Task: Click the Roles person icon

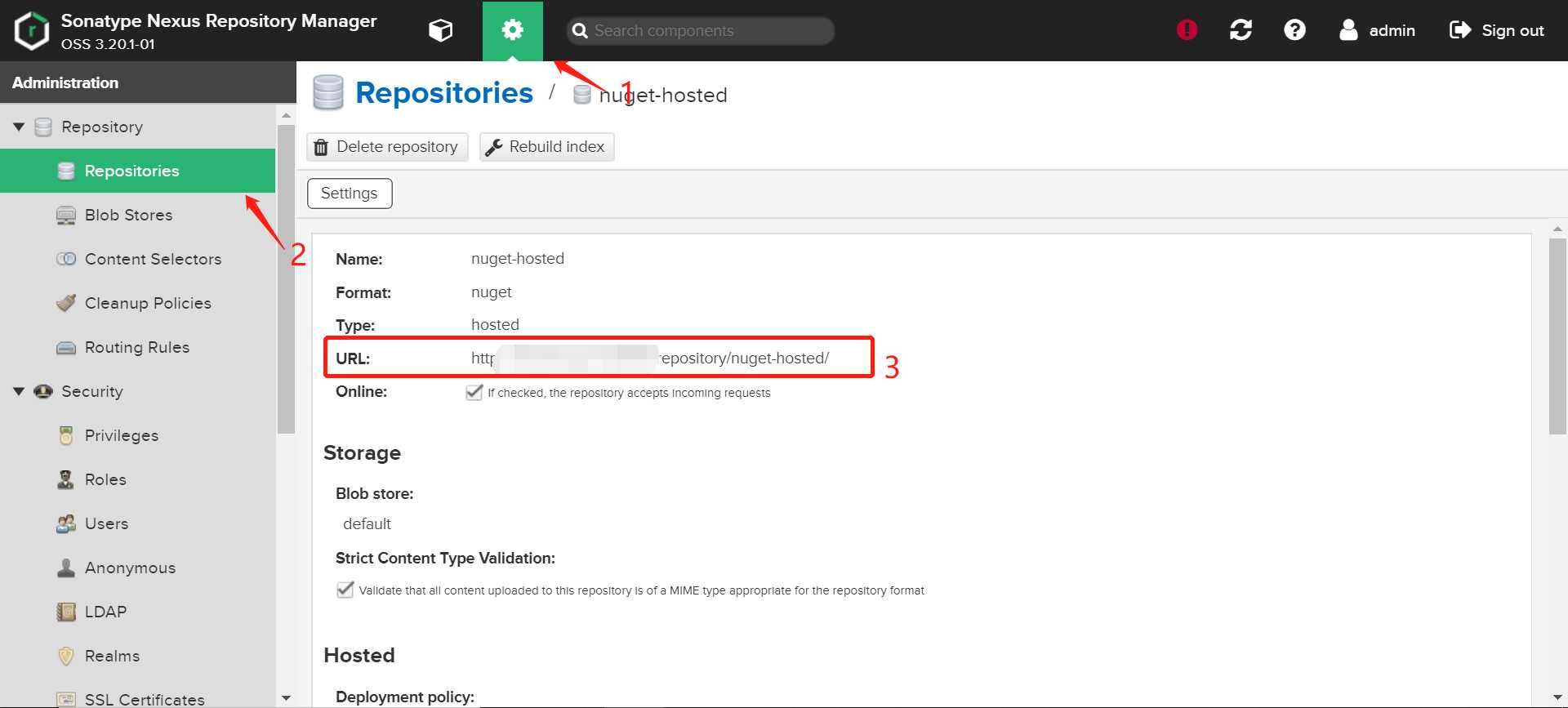Action: tap(66, 479)
